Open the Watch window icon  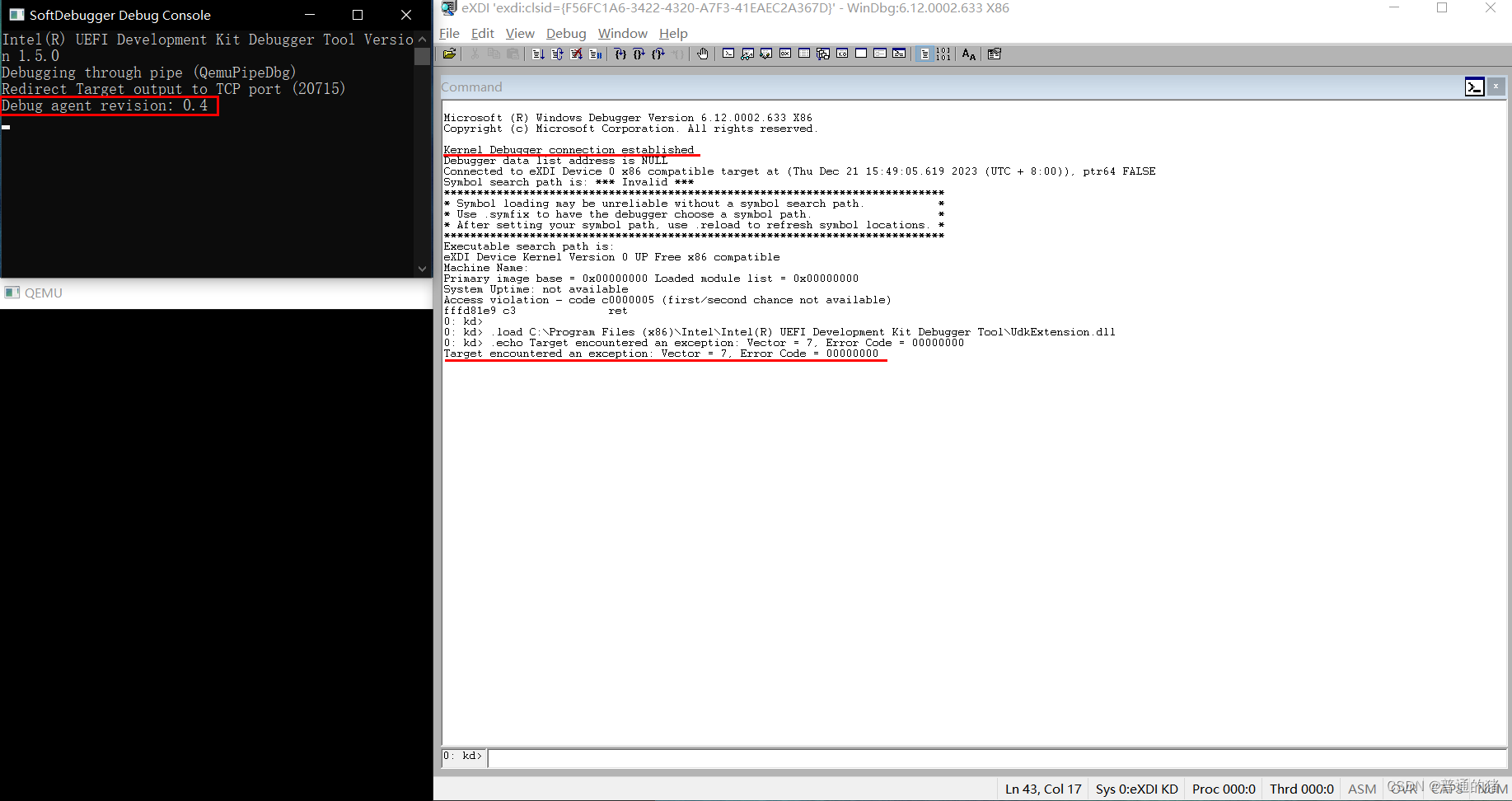747,54
